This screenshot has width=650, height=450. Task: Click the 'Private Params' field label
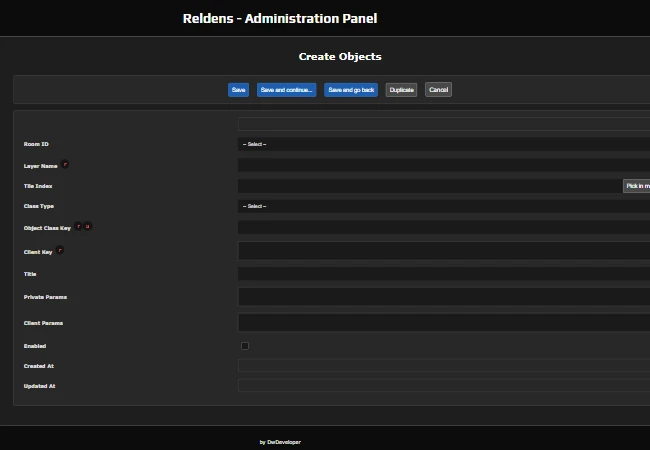pos(45,297)
